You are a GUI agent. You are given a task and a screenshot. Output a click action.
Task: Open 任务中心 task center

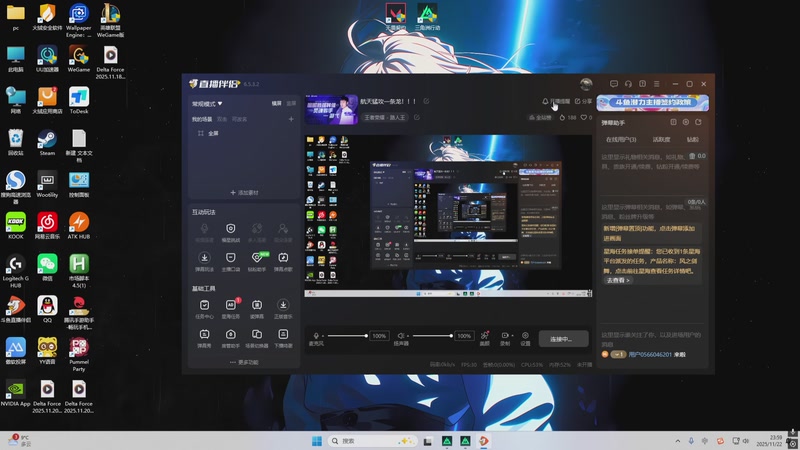(x=204, y=309)
